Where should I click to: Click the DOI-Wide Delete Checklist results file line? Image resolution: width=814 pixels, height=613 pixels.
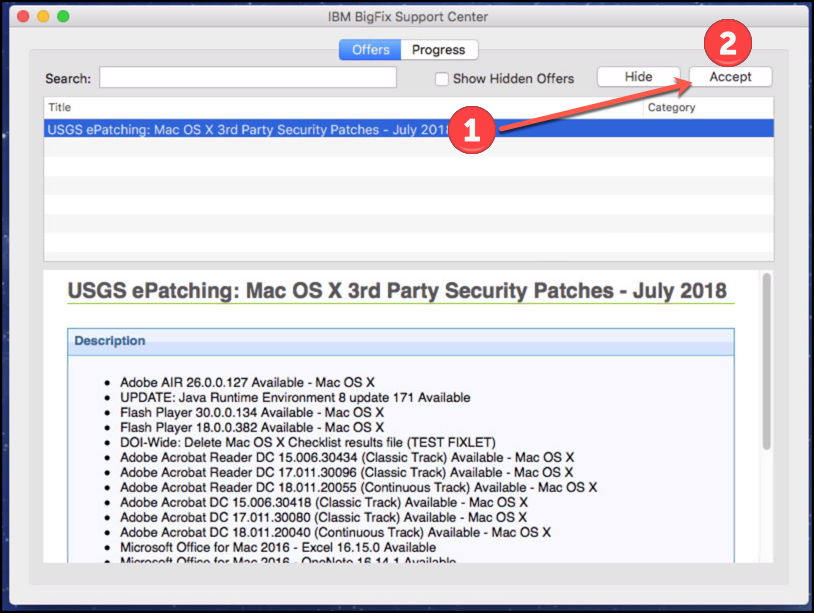pyautogui.click(x=308, y=443)
